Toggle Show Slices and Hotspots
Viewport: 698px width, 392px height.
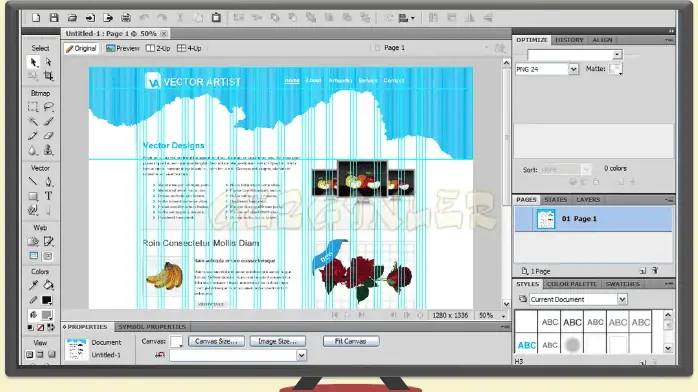(x=48, y=256)
